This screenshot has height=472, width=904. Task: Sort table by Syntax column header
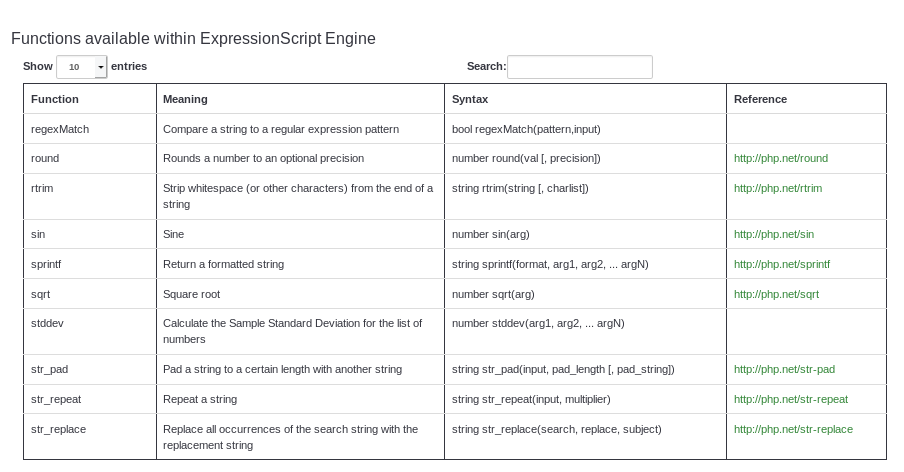470,99
